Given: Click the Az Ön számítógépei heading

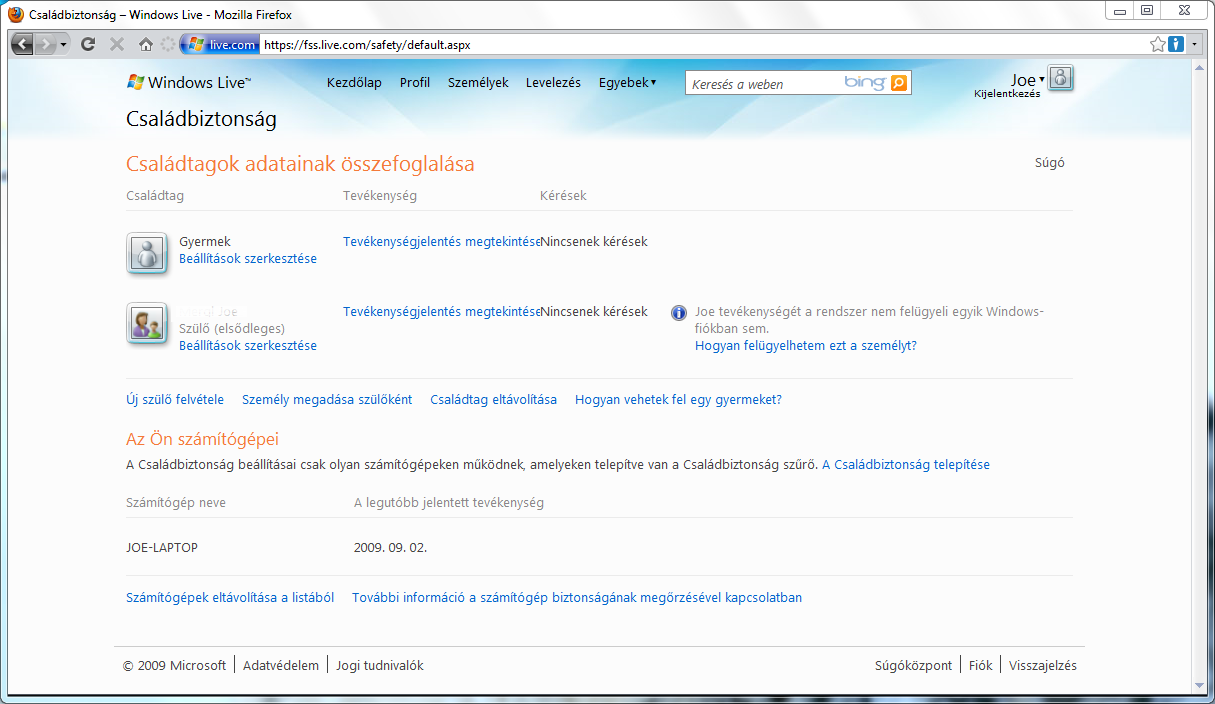Looking at the screenshot, I should [202, 439].
